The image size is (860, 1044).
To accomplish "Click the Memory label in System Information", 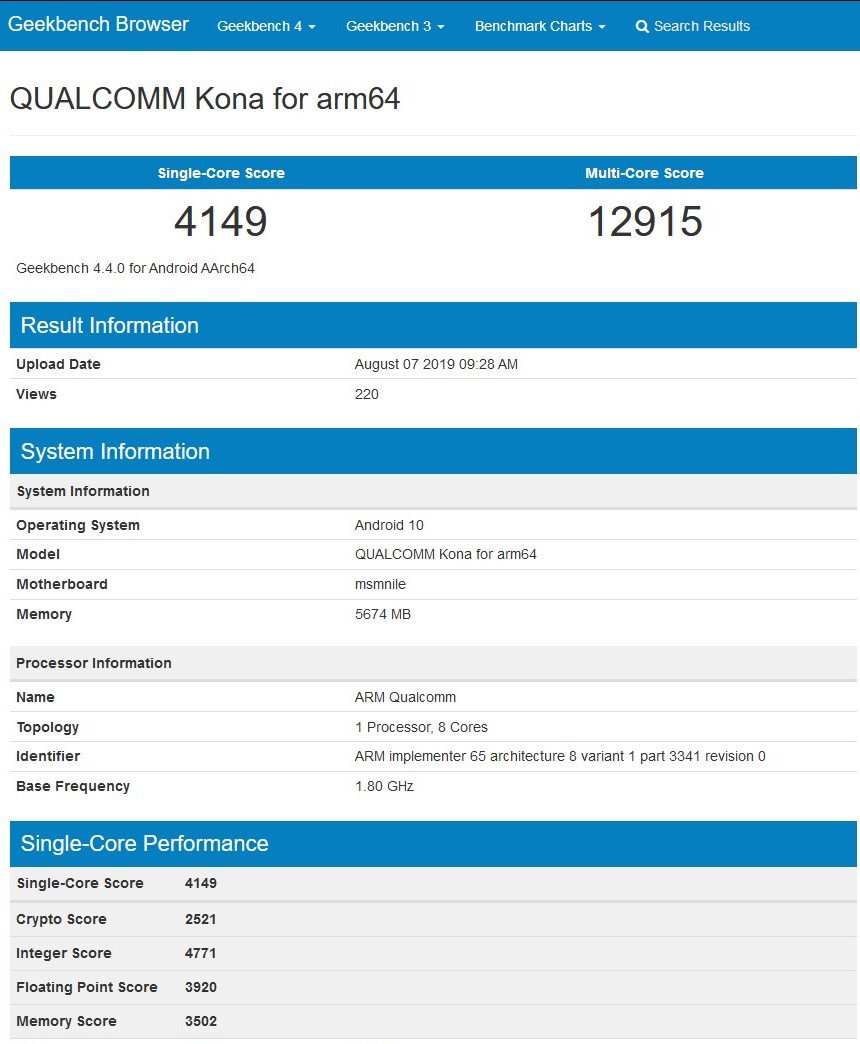I will [44, 614].
